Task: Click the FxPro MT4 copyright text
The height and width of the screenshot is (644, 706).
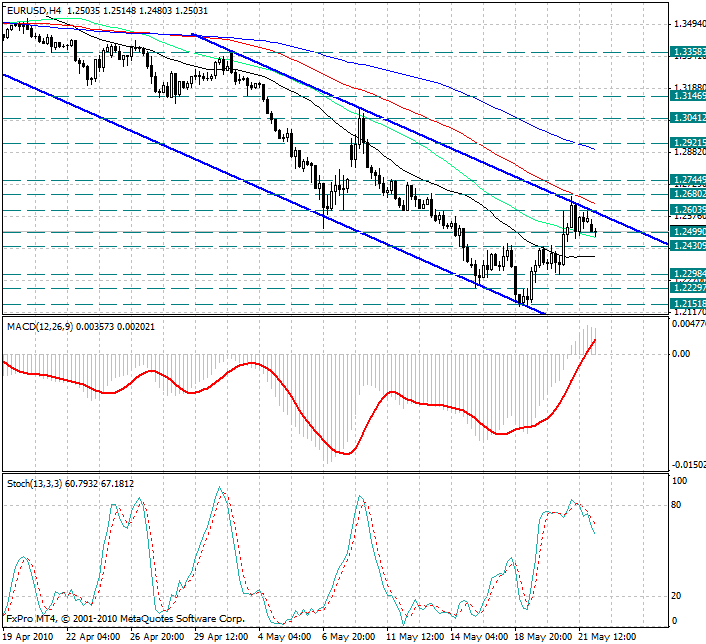Action: (126, 619)
